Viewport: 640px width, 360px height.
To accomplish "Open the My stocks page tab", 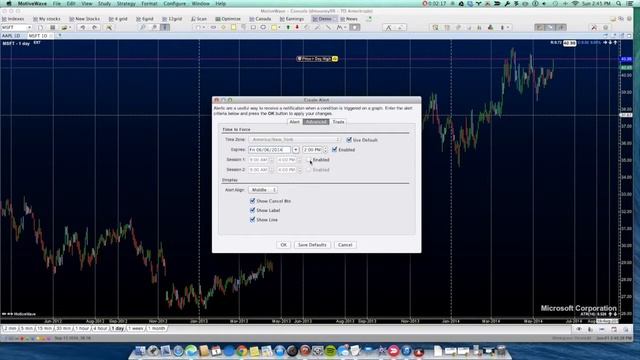I will 47,19.
